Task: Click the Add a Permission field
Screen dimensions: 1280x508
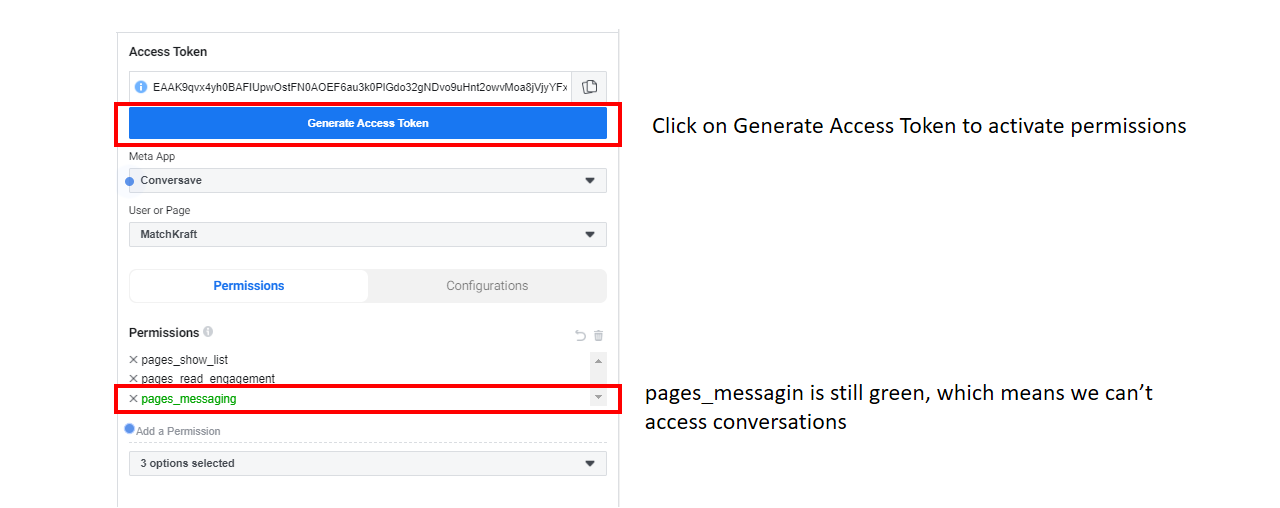Action: pyautogui.click(x=368, y=431)
